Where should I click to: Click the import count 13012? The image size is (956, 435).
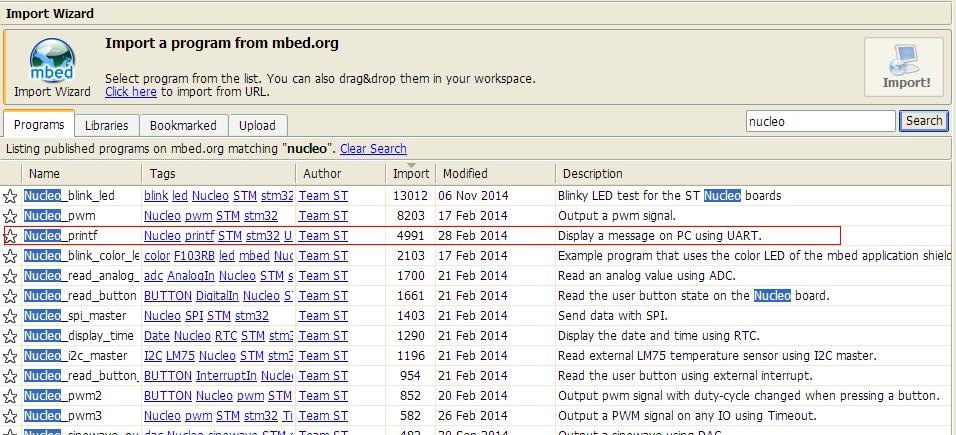(x=410, y=196)
